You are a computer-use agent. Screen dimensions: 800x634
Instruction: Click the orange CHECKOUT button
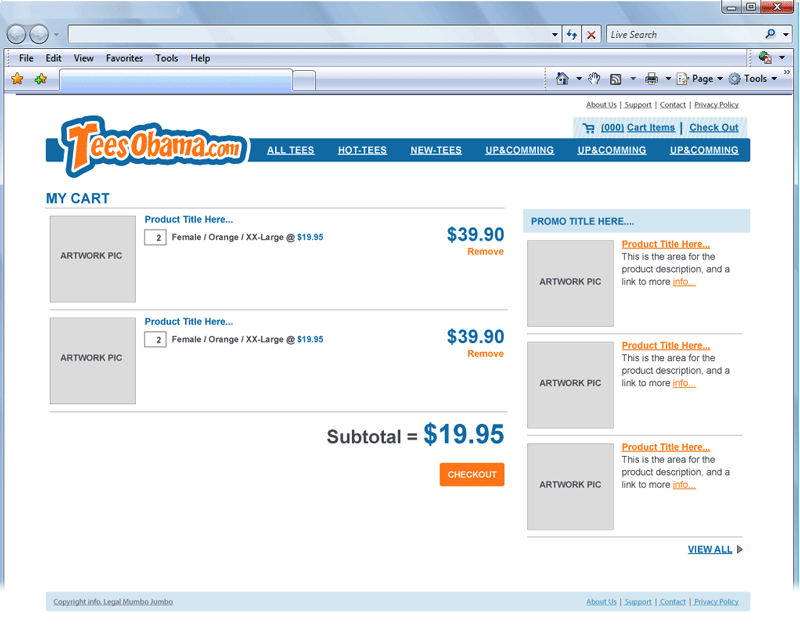point(472,474)
